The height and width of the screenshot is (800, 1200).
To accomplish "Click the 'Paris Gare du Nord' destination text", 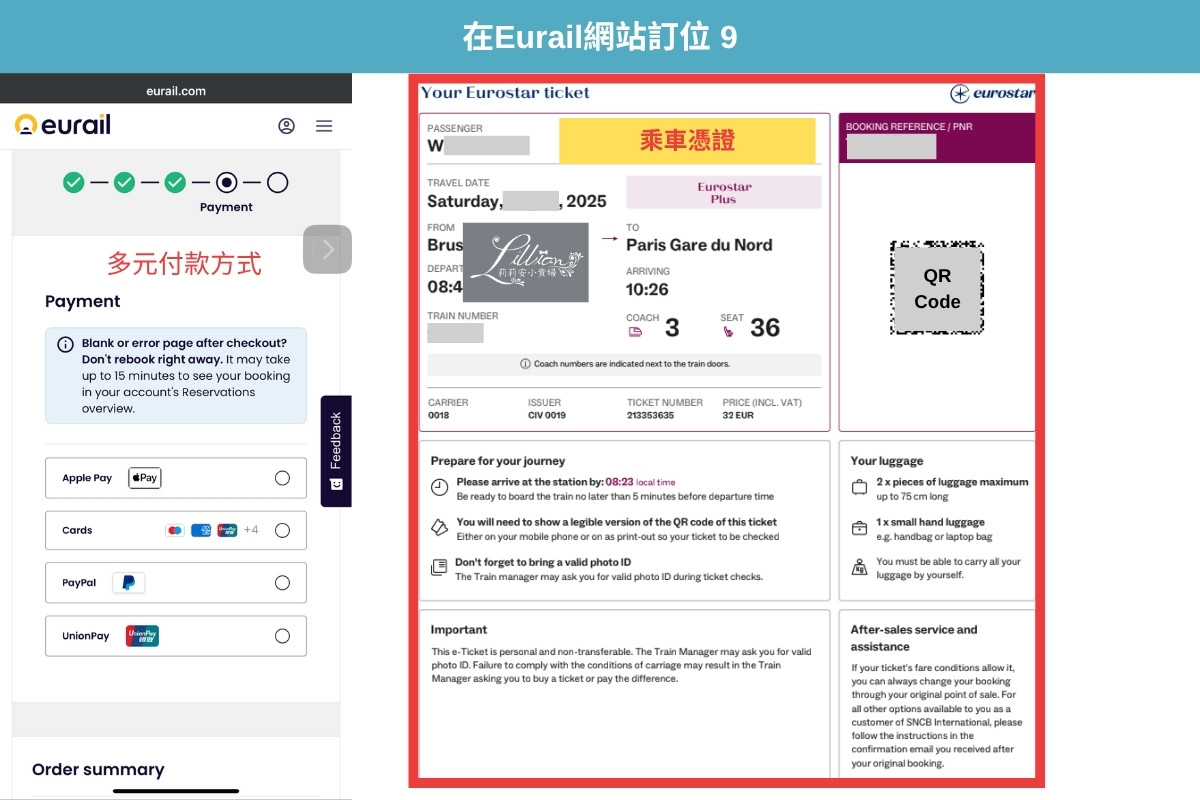I will point(699,245).
